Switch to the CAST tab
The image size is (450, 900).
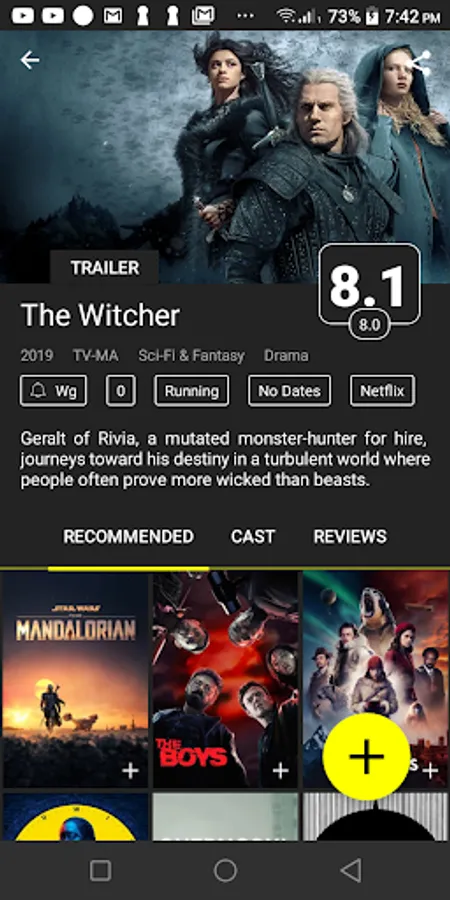(x=253, y=537)
